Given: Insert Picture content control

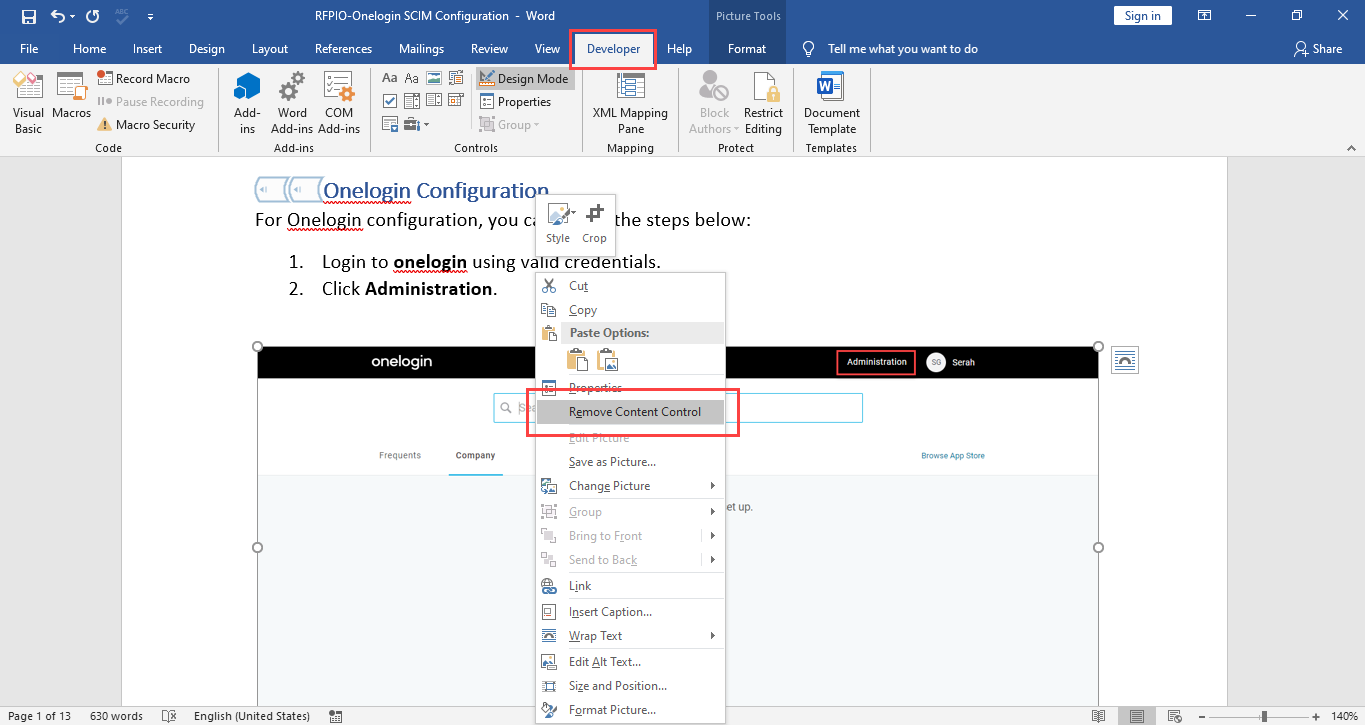Looking at the screenshot, I should [434, 78].
